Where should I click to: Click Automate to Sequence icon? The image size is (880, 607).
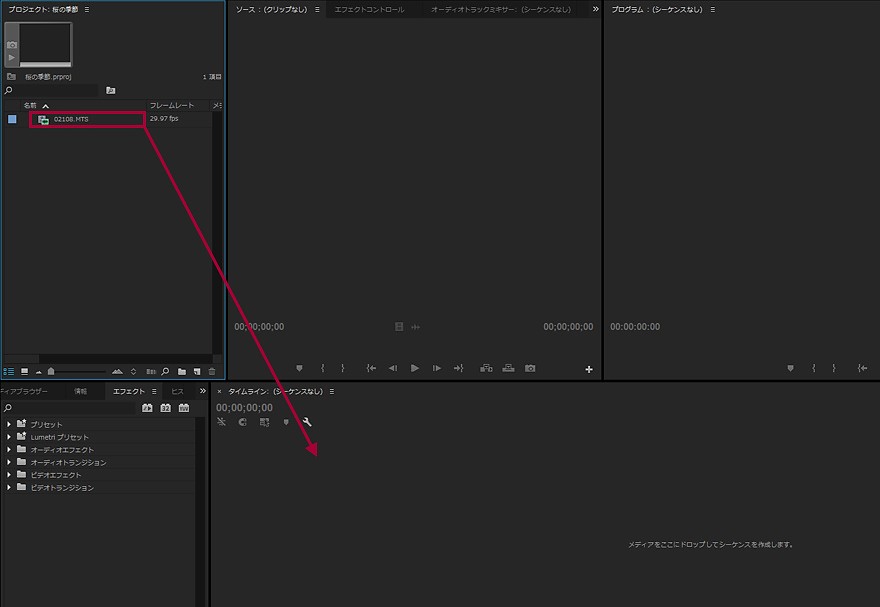click(150, 371)
